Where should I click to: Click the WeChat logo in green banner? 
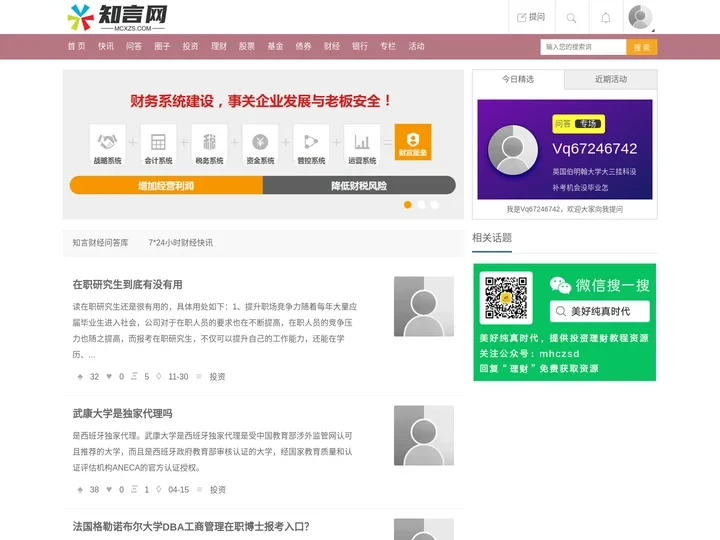point(560,285)
